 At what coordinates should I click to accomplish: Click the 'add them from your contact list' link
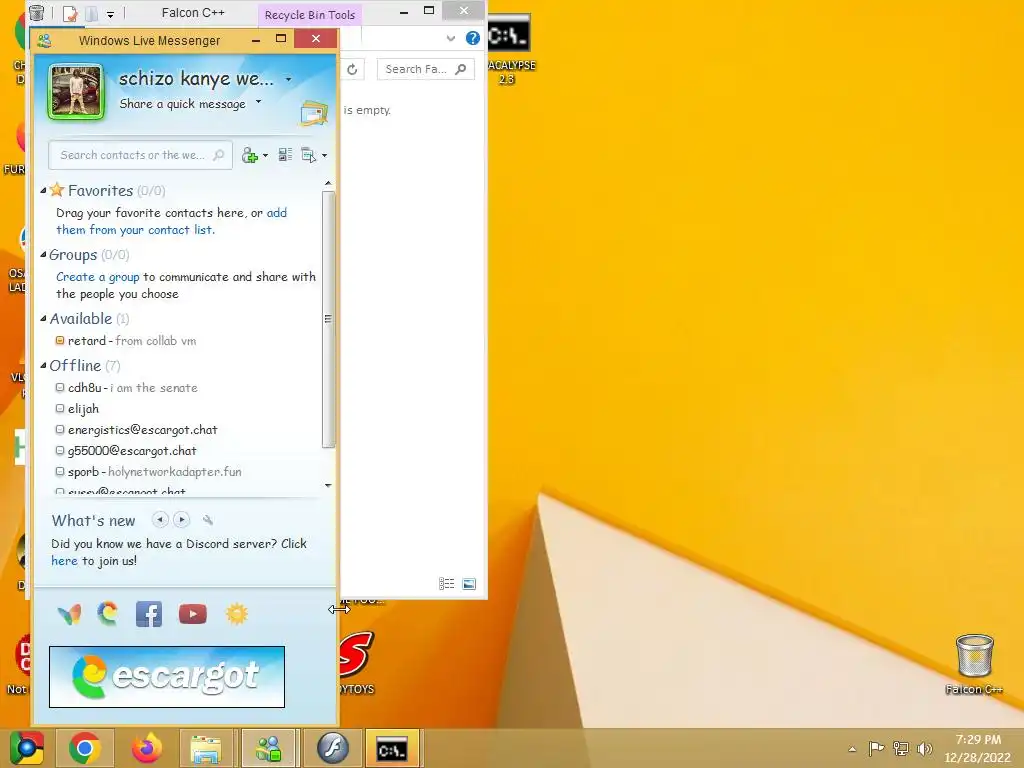tap(172, 221)
